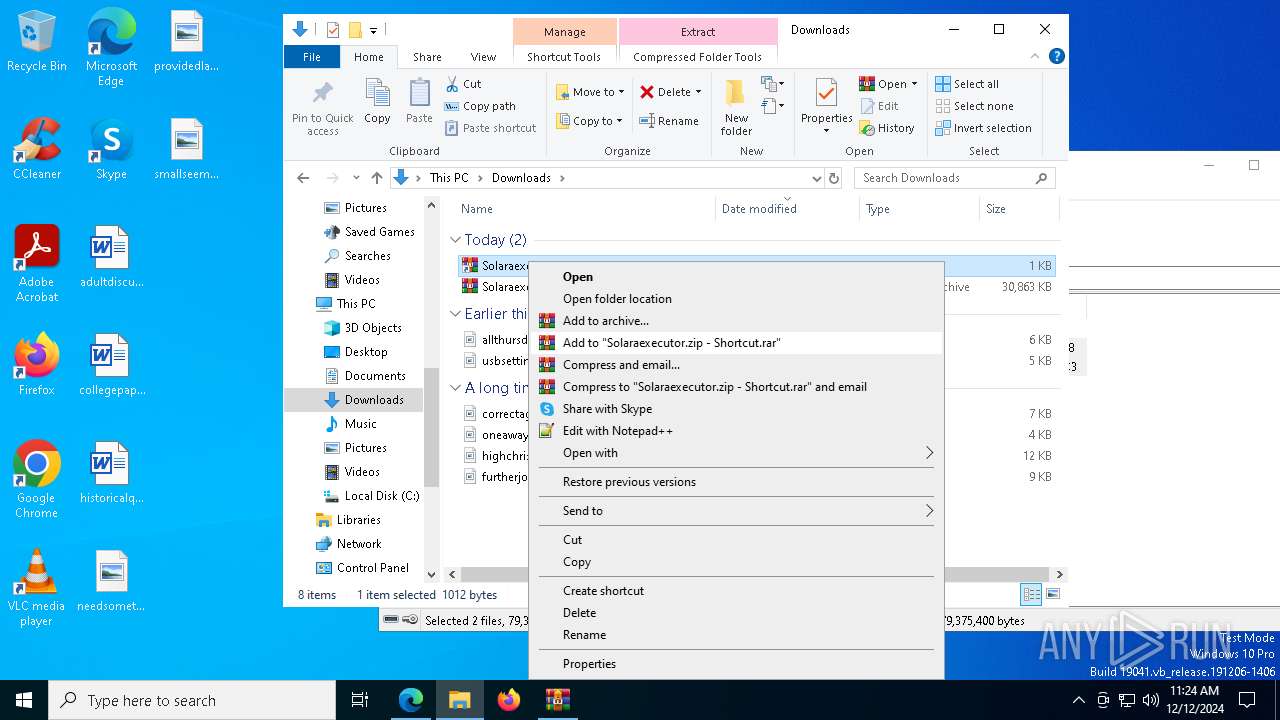Choose Restore previous versions
1280x720 pixels.
[736, 482]
